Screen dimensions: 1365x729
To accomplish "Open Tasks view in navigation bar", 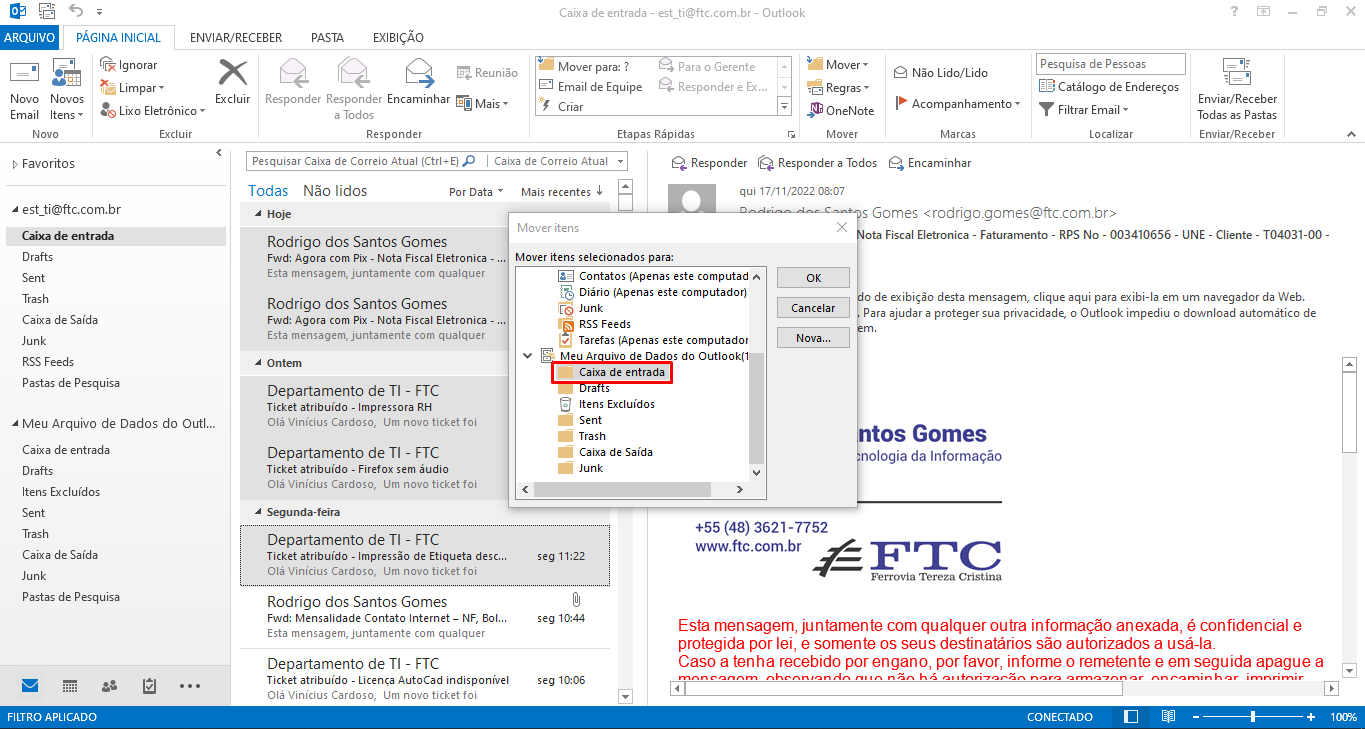I will tap(149, 686).
